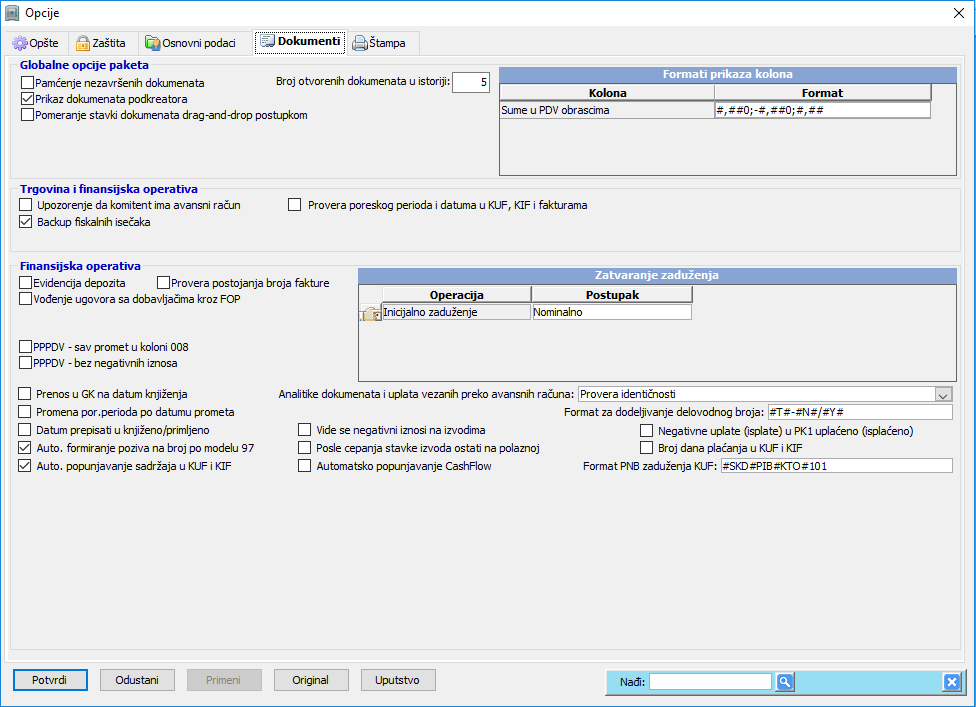
Task: Click the folder icon beside Inicijalno zaduženje
Action: coord(371,313)
